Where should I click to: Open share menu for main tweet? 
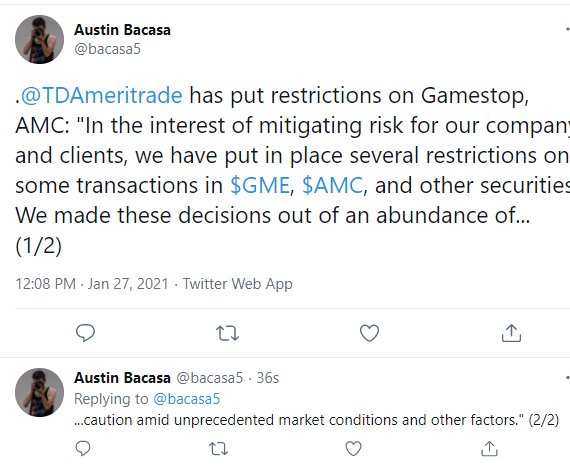tap(511, 333)
